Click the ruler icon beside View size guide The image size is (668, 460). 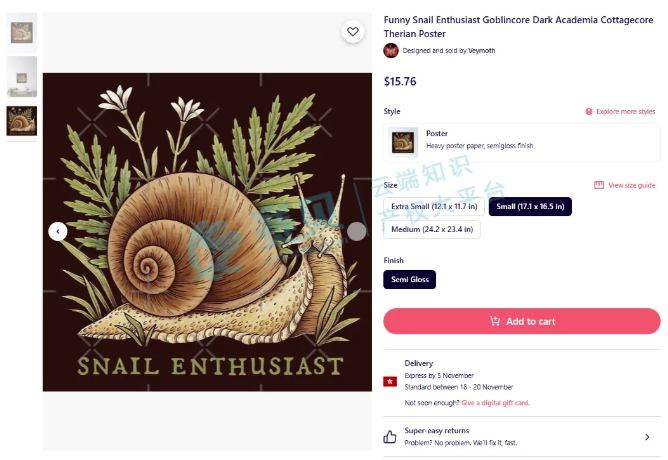tap(599, 185)
